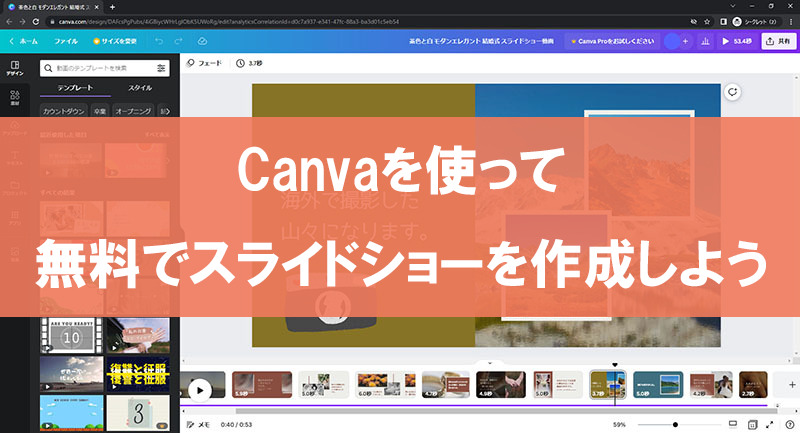800x433 pixels.
Task: Click the horizontal timeline scrollbar
Action: [505, 411]
